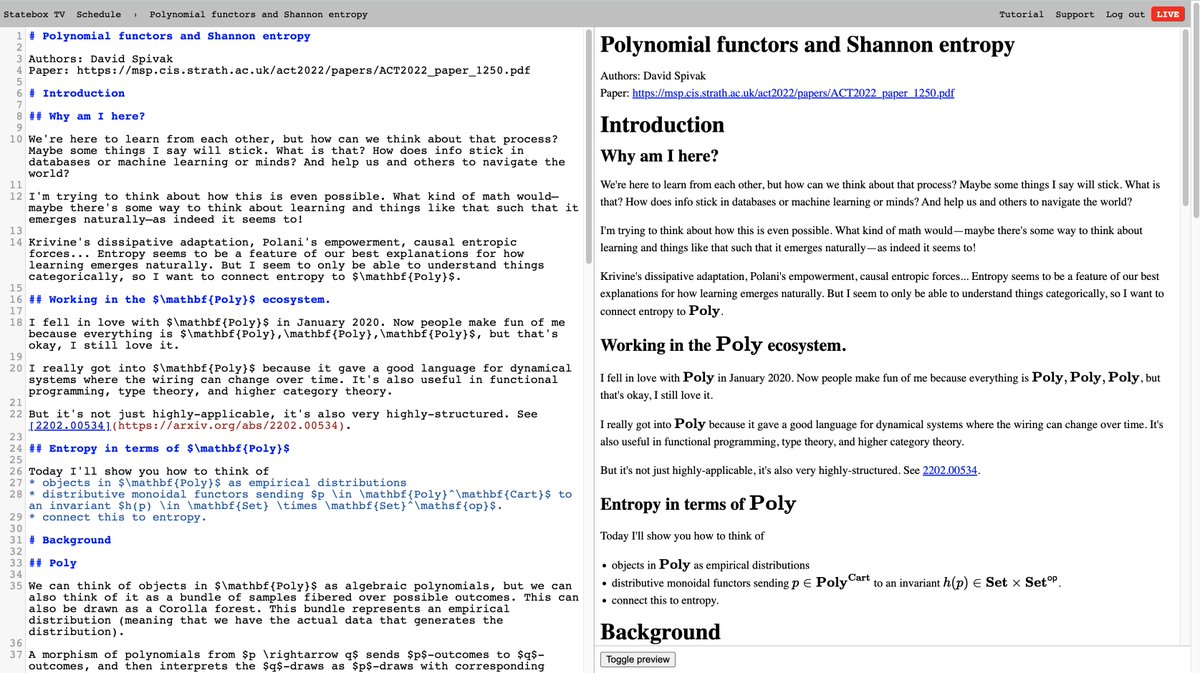Open the ACT2022 paper link in preview
Image resolution: width=1200 pixels, height=673 pixels.
tap(793, 93)
